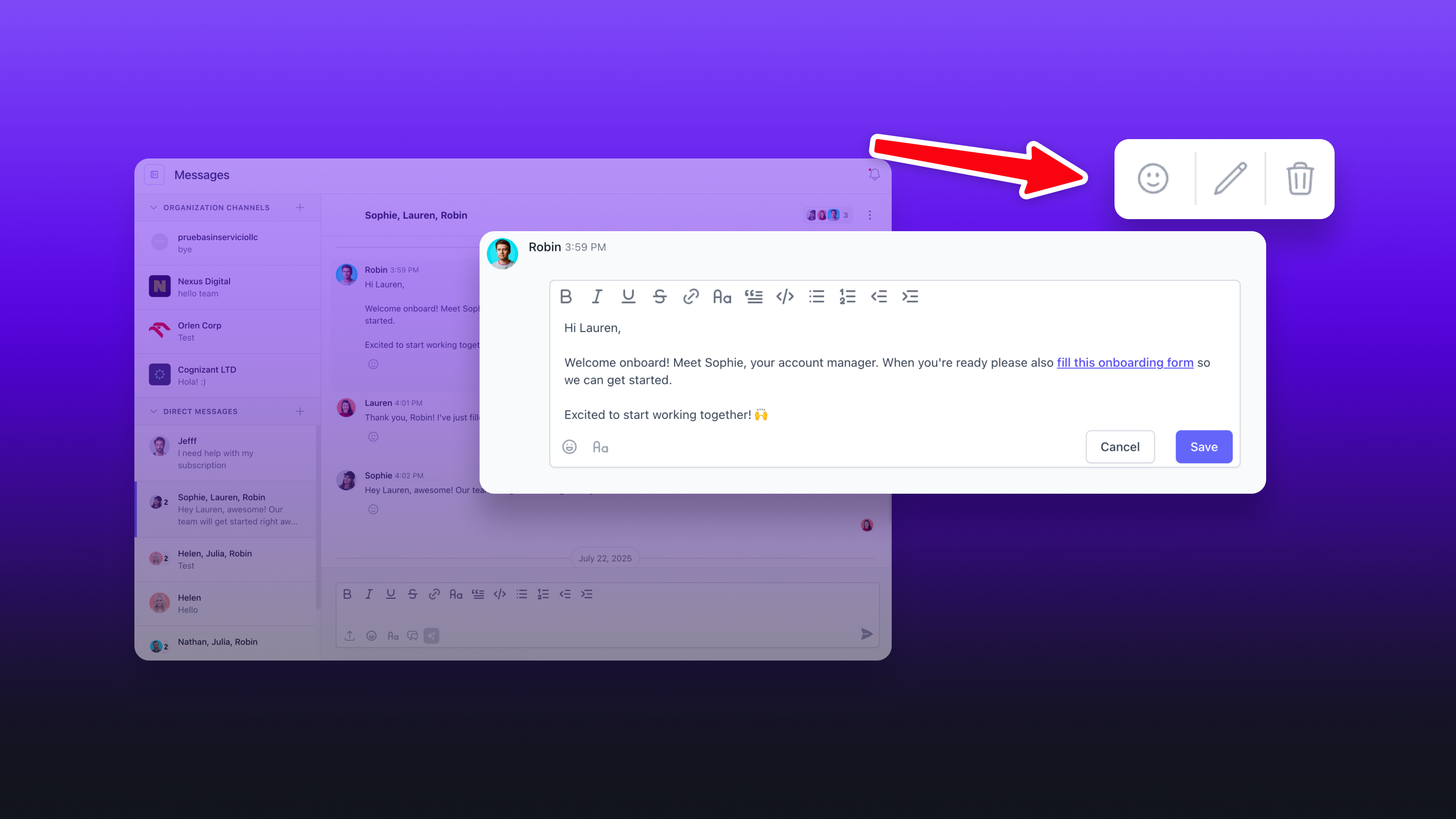
Task: Click the pencil edit message icon
Action: 1230,179
